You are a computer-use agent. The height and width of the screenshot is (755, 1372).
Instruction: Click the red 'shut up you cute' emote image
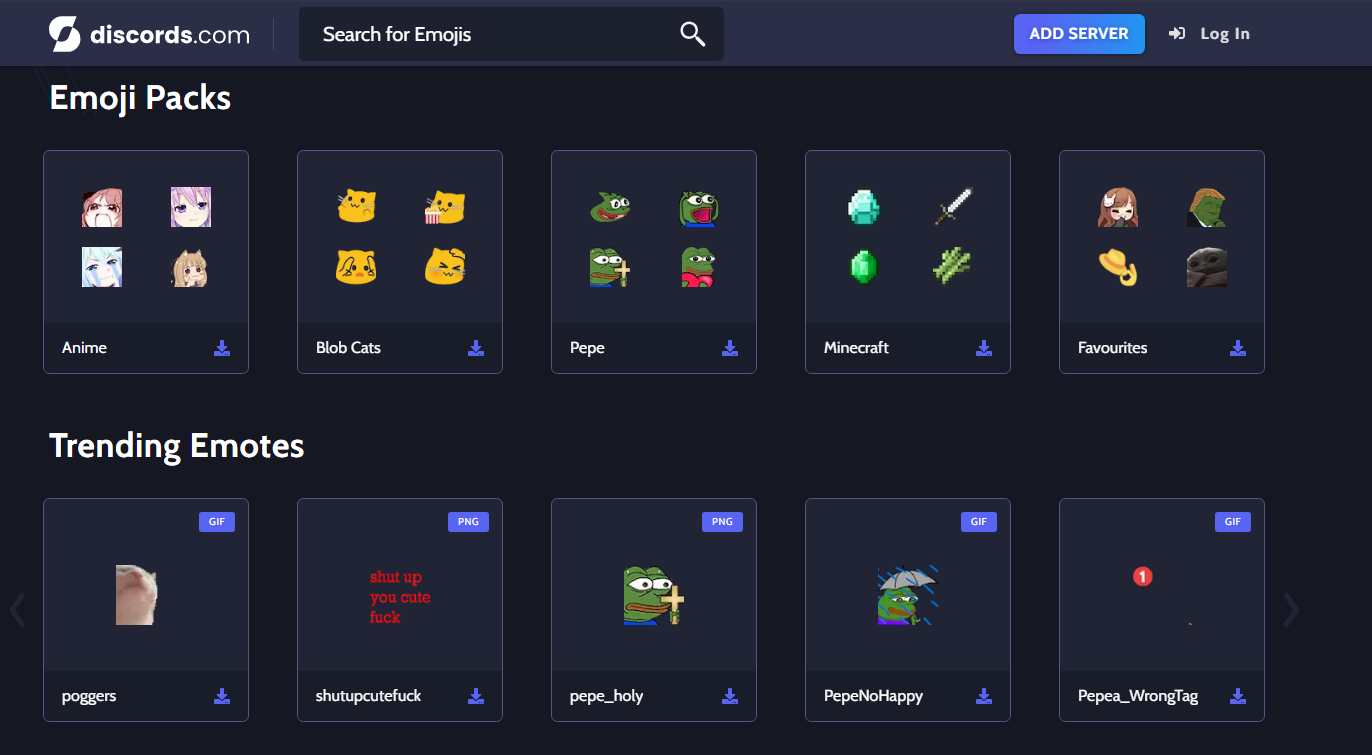click(400, 597)
